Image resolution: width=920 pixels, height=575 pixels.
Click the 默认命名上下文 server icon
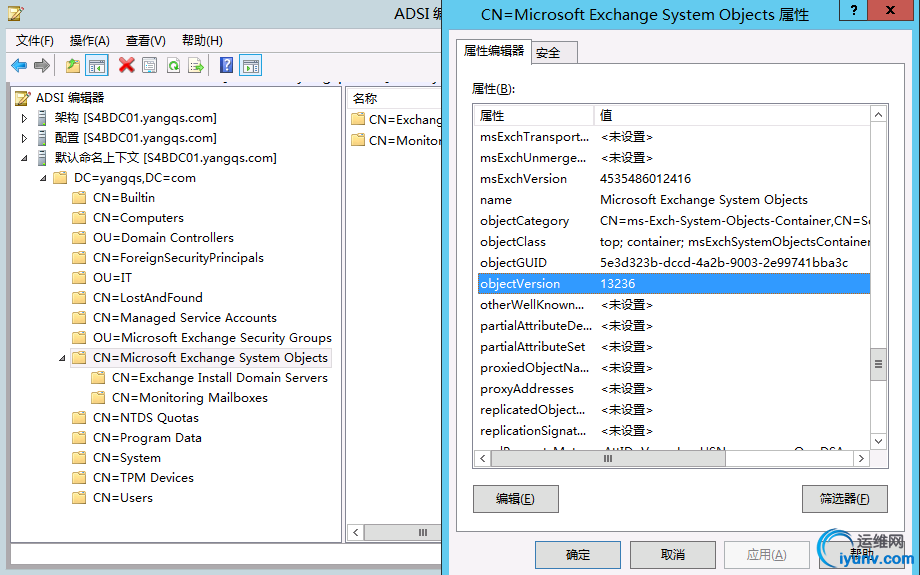(x=42, y=158)
